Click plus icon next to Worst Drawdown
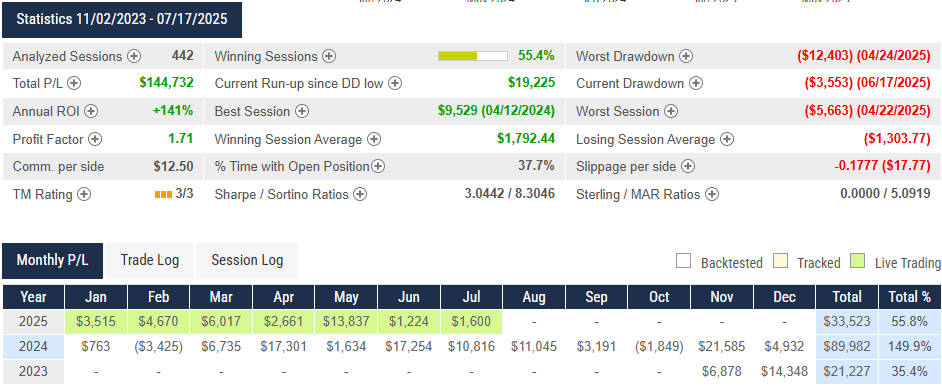This screenshot has height=386, width=942. 685,56
